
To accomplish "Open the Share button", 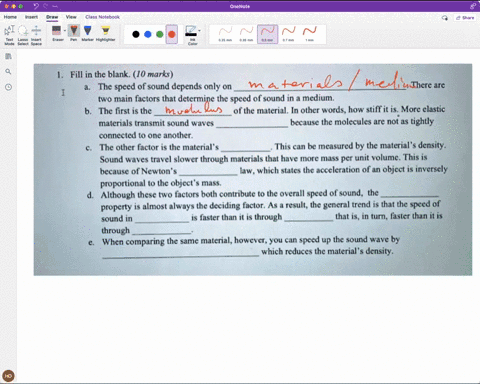I will point(465,18).
